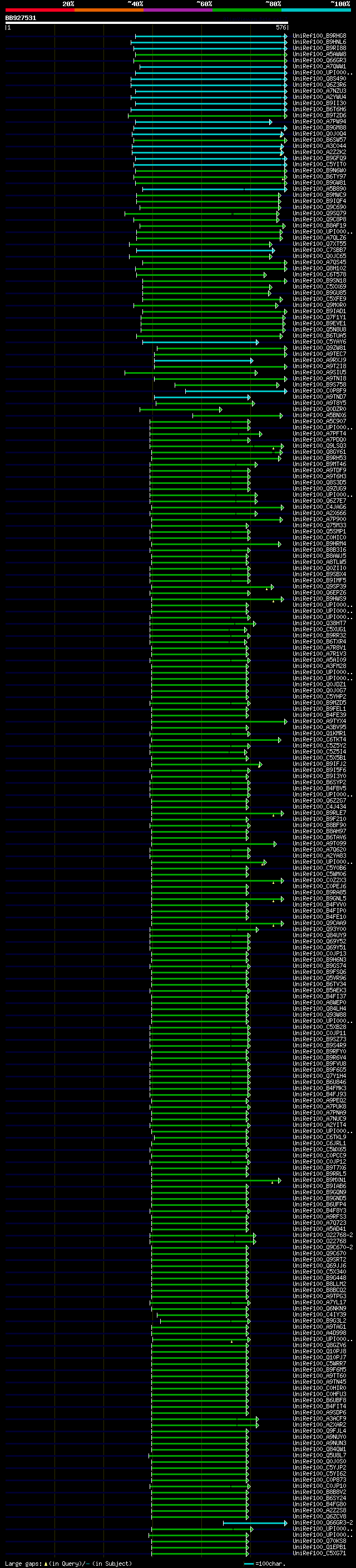356x1568 pixels.
Task: Pick the UniRef100_B8AF19 entry
Action: click(319, 226)
